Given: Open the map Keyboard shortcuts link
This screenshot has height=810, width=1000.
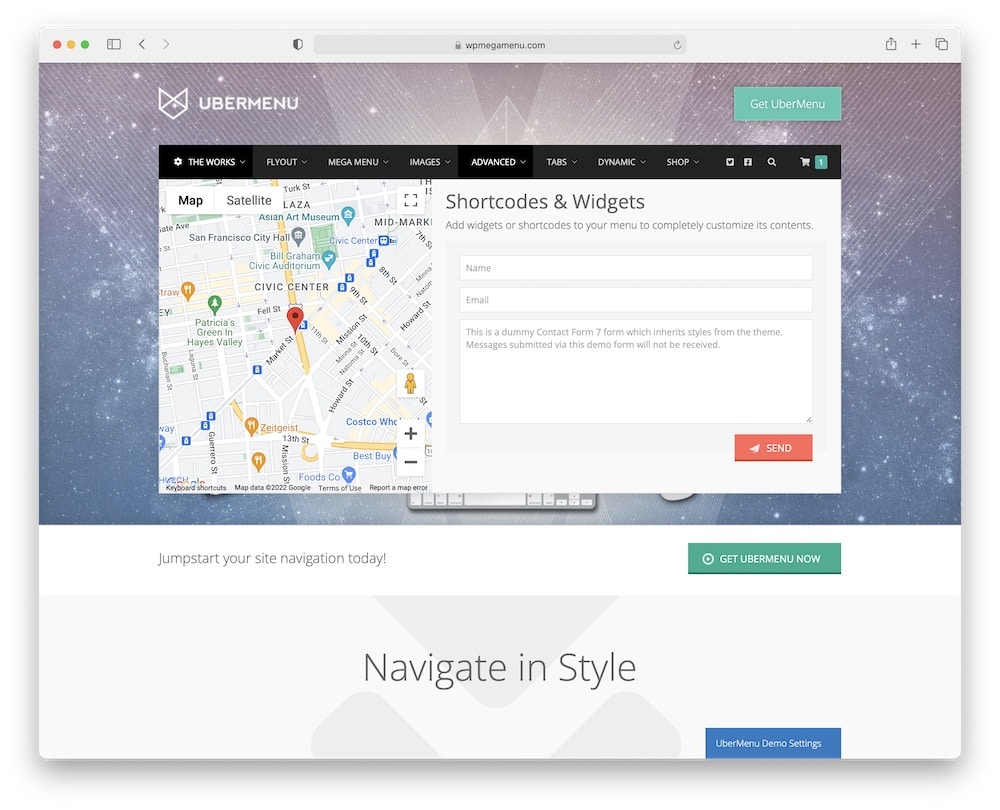Looking at the screenshot, I should (196, 488).
